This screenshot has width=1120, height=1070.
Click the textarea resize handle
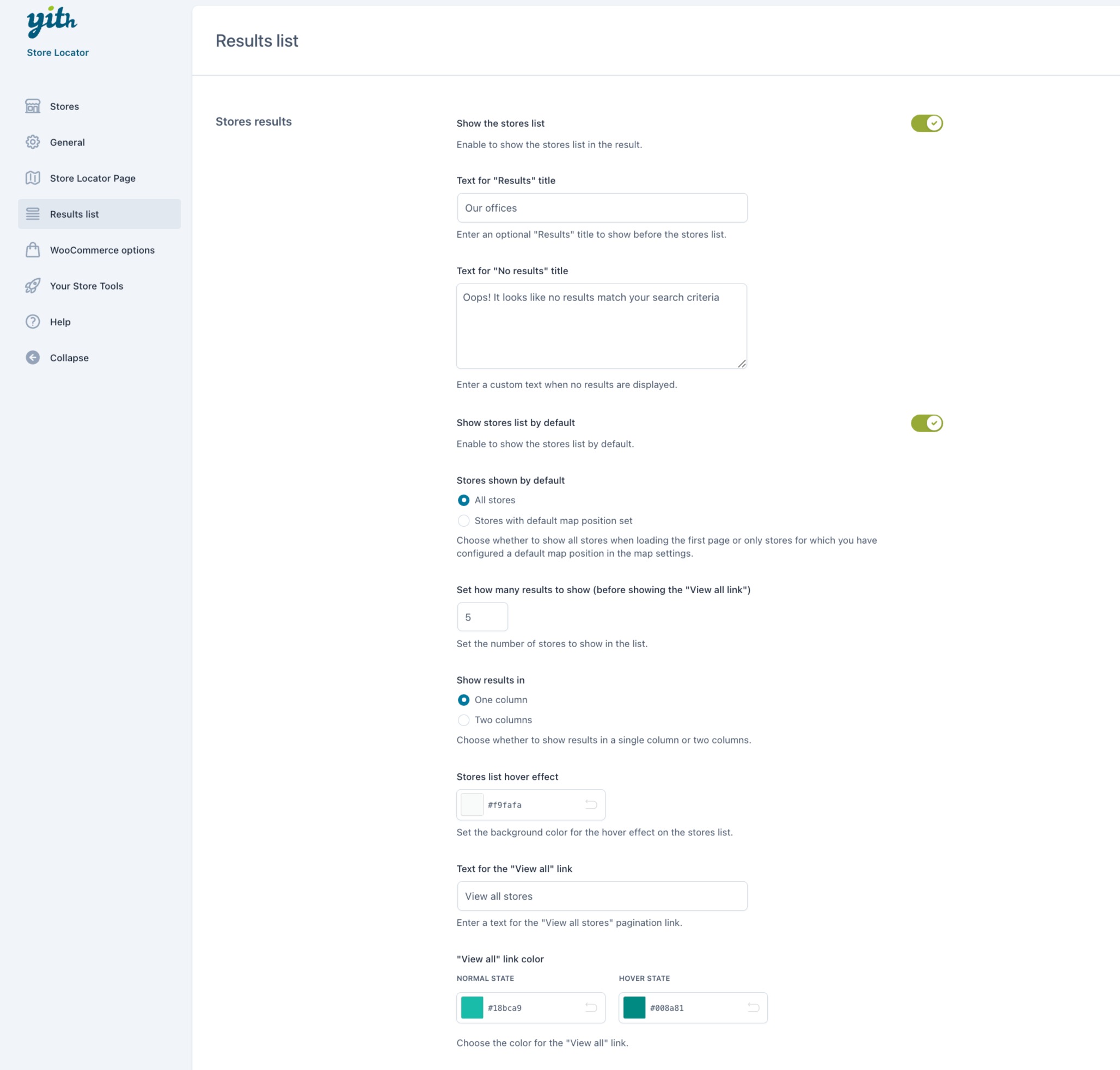(742, 364)
